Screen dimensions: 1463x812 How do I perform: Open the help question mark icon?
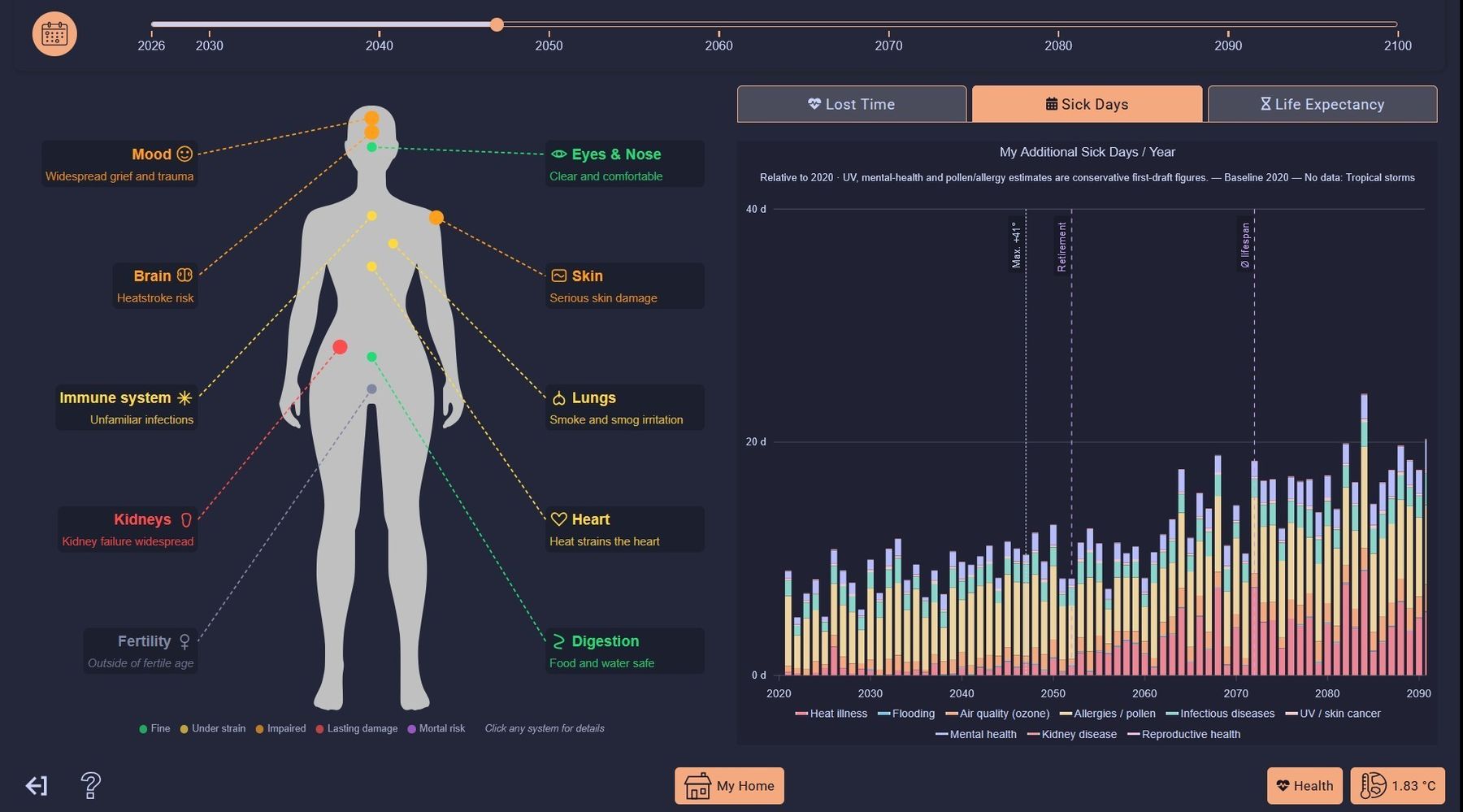91,785
